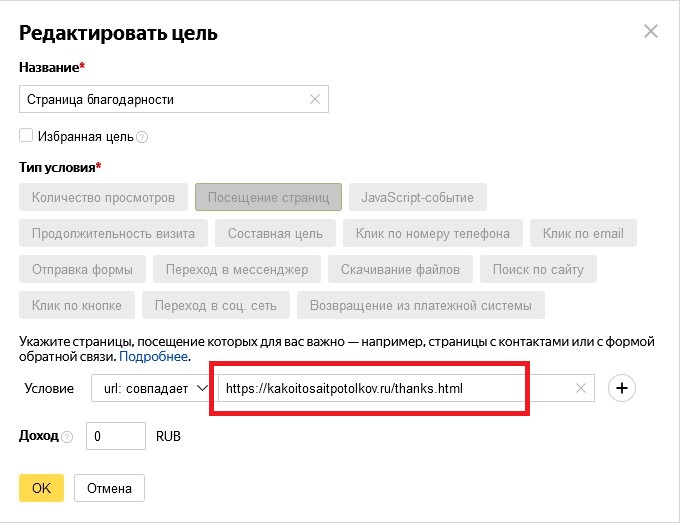Select Количество просмотров condition type
The width and height of the screenshot is (680, 523).
103,197
